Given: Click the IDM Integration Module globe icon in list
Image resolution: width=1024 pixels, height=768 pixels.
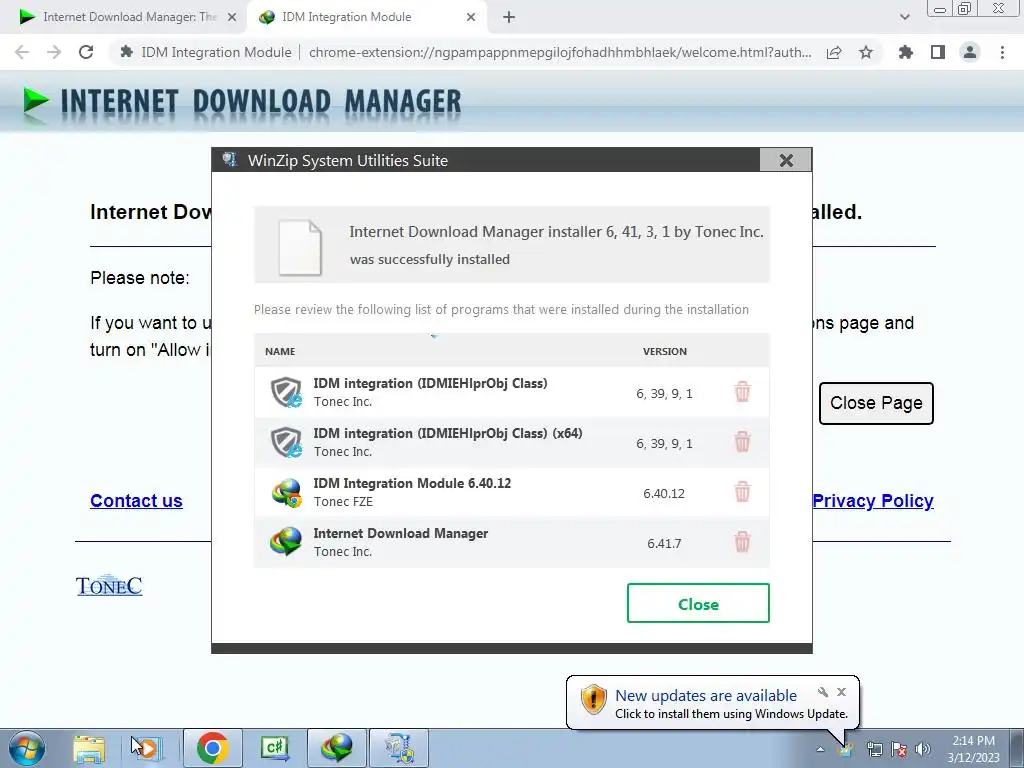Looking at the screenshot, I should coord(287,493).
